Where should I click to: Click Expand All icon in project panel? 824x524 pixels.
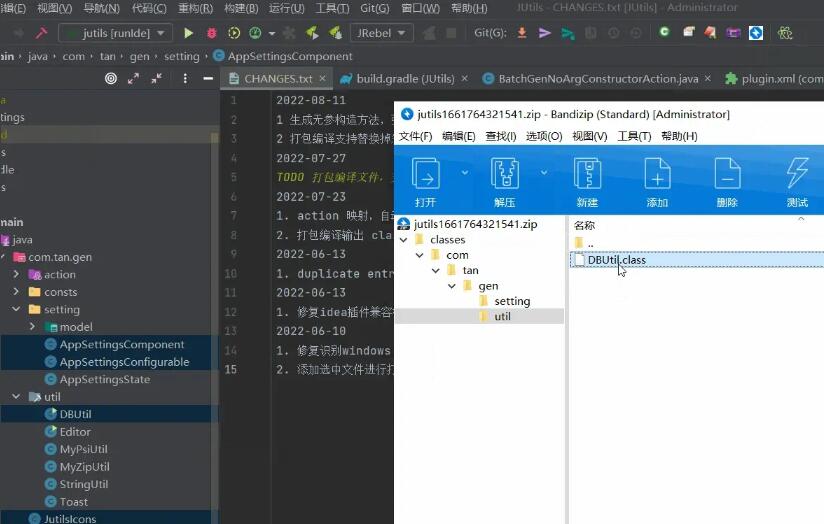(x=135, y=78)
